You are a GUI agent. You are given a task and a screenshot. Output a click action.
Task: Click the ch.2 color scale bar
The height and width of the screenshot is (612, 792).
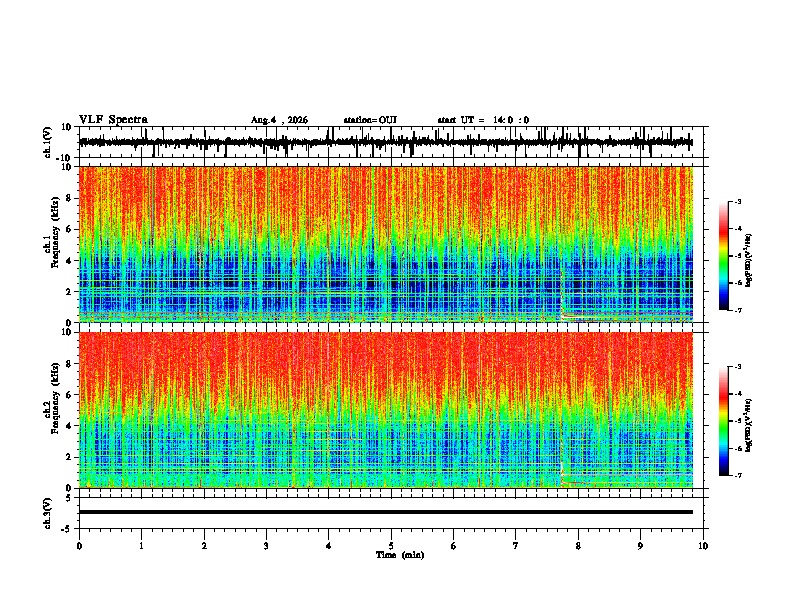[x=724, y=421]
